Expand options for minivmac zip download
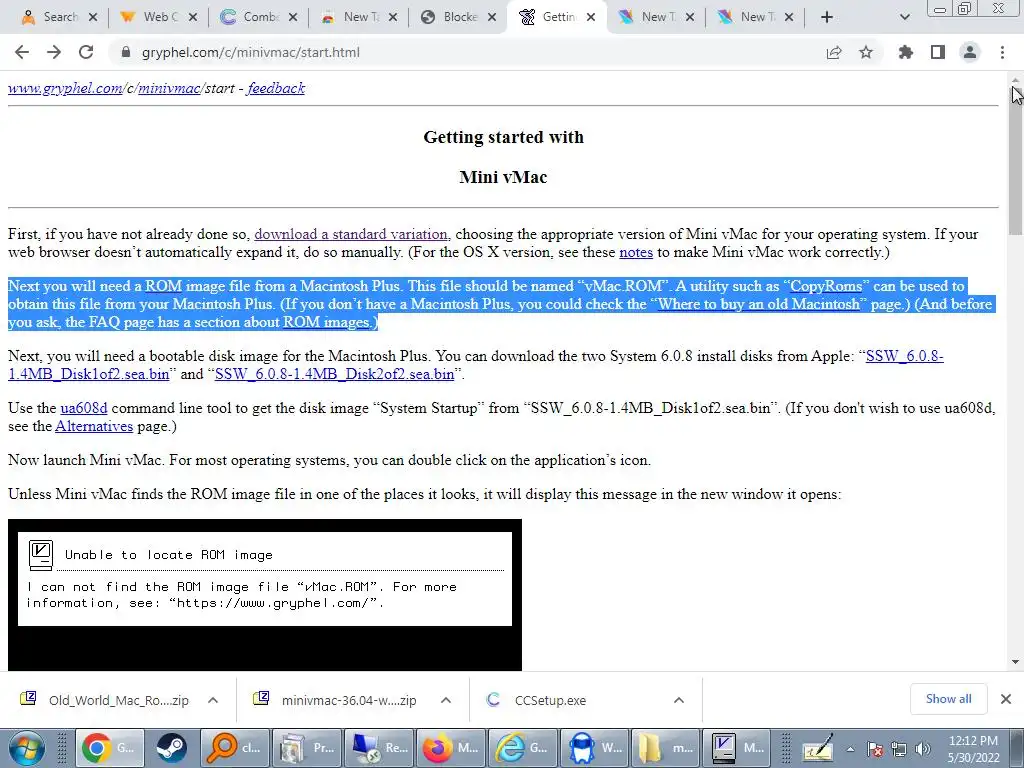This screenshot has height=768, width=1024. [446, 700]
